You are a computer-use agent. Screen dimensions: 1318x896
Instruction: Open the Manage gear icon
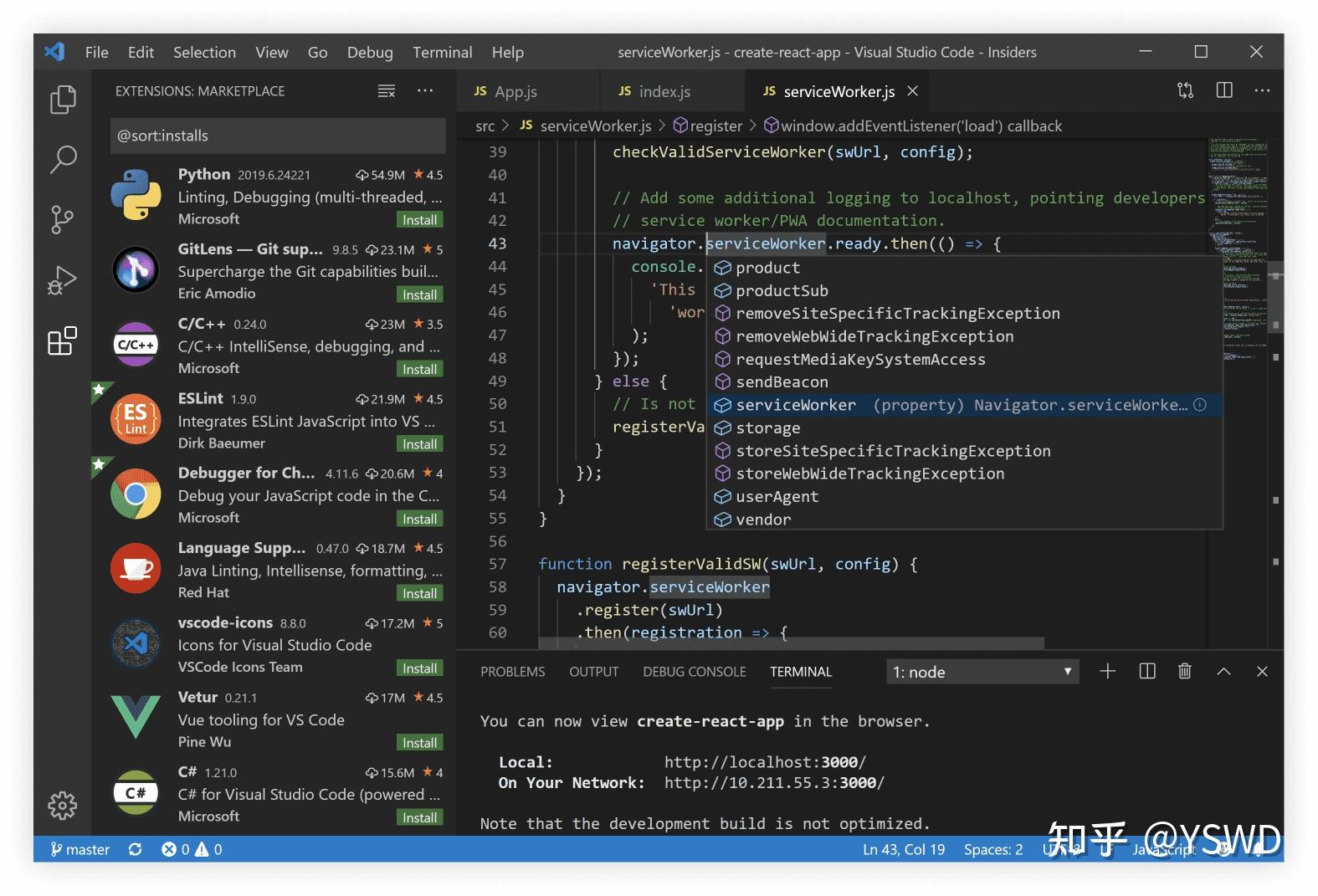tap(63, 805)
